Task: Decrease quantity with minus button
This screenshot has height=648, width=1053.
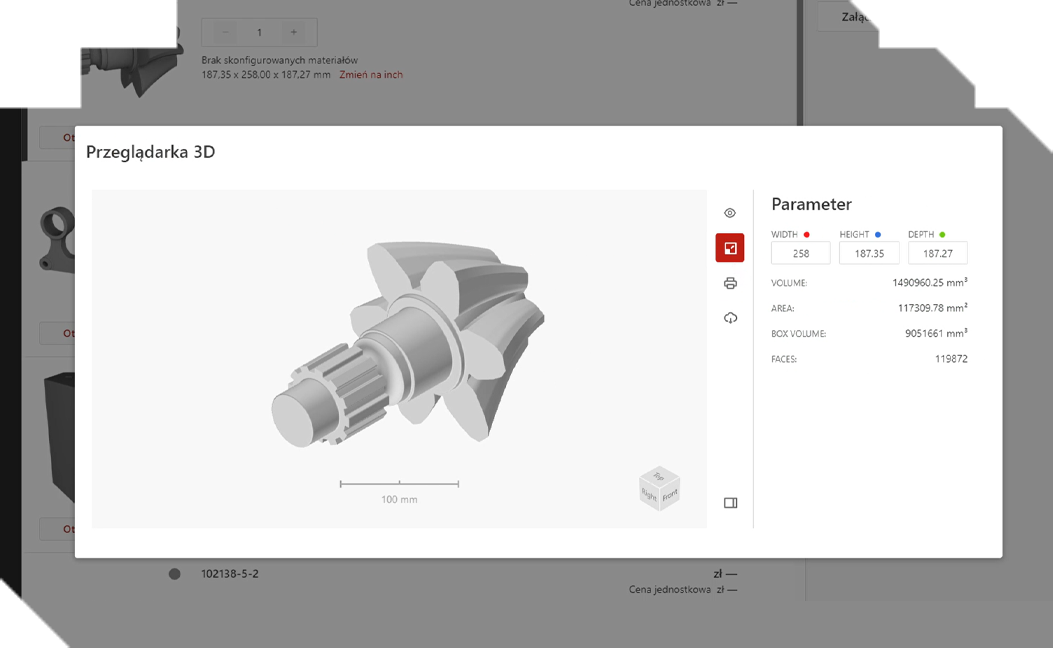Action: (225, 32)
